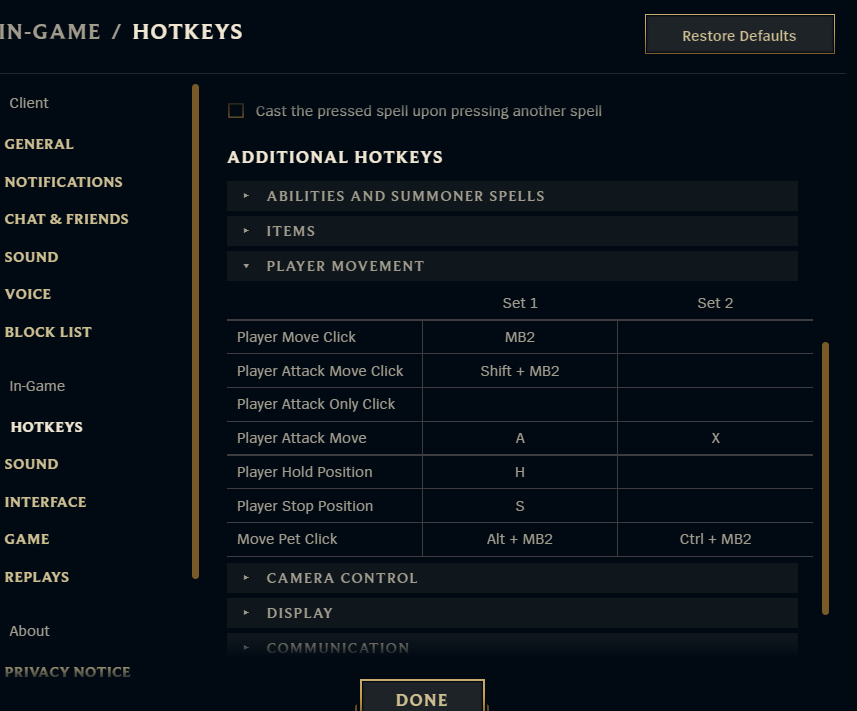The image size is (857, 711).
Task: Go to Notifications settings
Action: [63, 182]
